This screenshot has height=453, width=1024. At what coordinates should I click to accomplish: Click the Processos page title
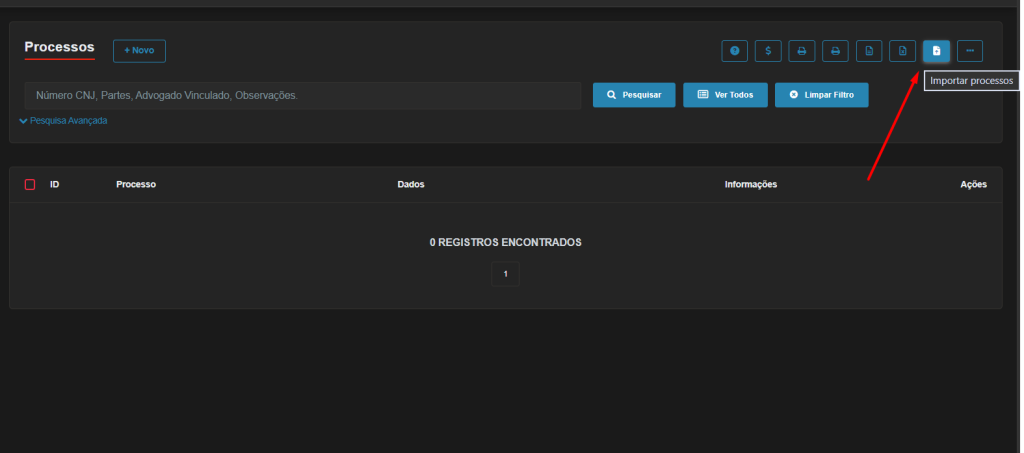tap(59, 48)
